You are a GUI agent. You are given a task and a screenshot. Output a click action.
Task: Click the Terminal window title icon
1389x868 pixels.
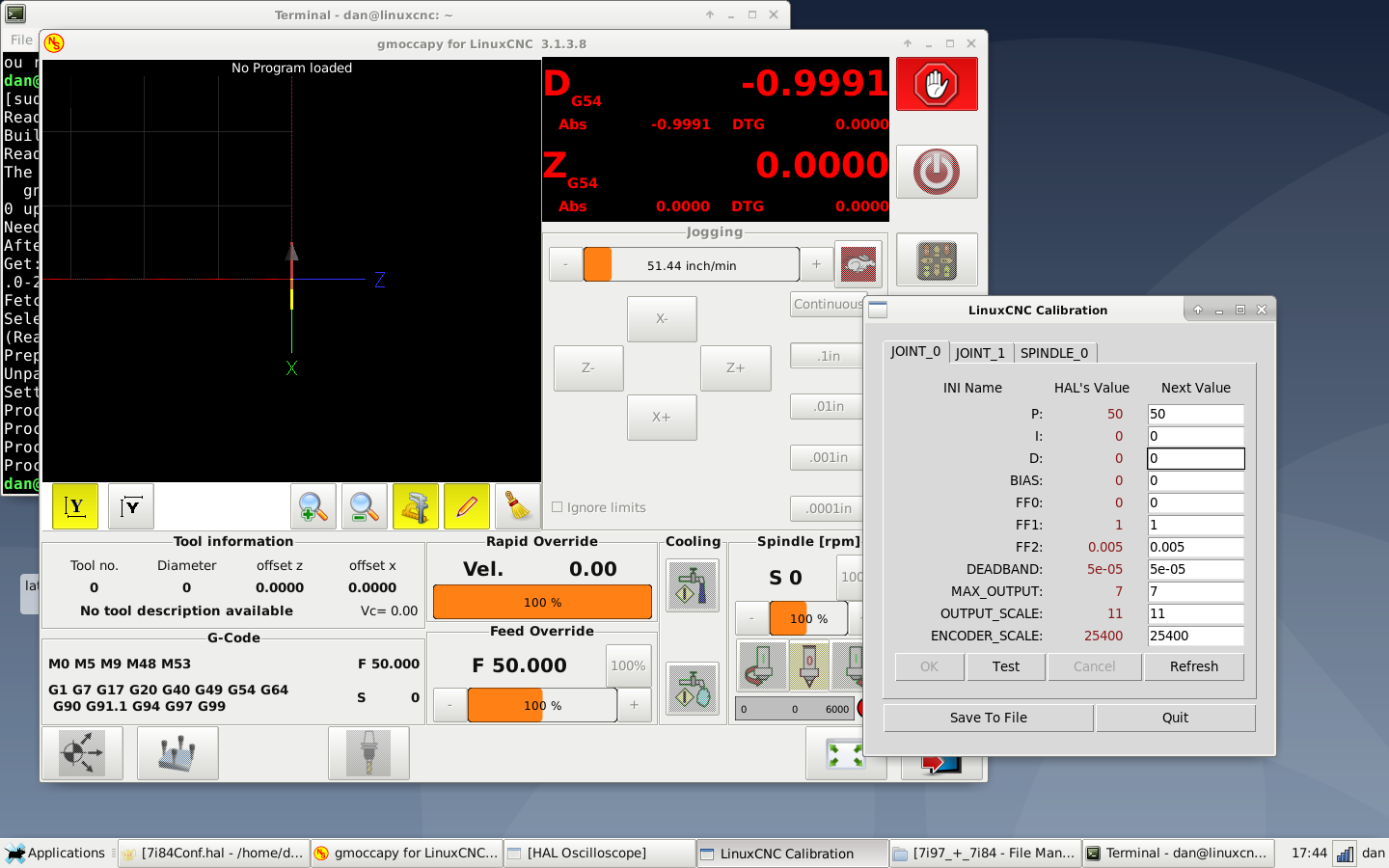click(x=16, y=14)
